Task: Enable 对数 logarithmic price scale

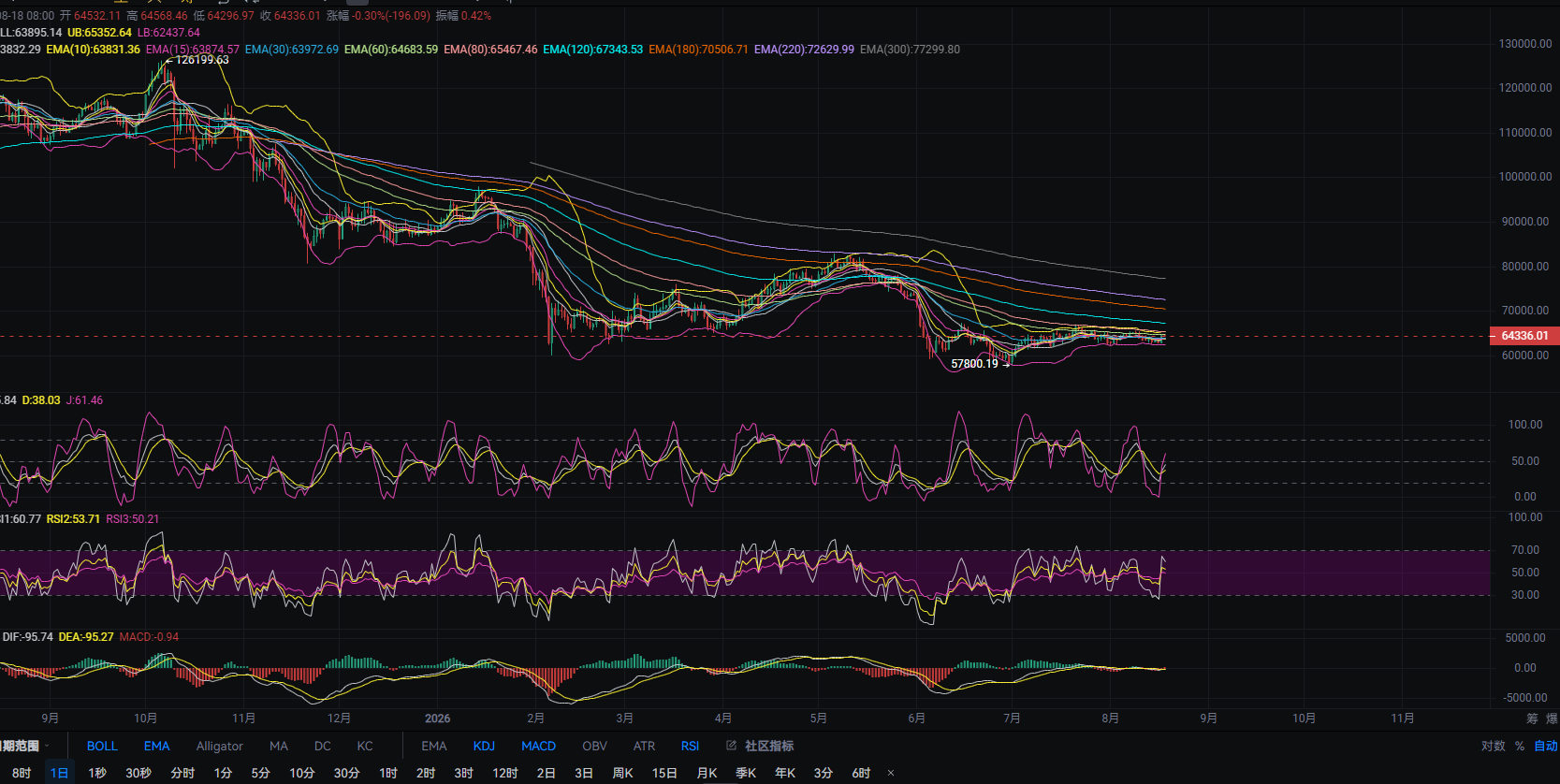Action: pos(1494,746)
